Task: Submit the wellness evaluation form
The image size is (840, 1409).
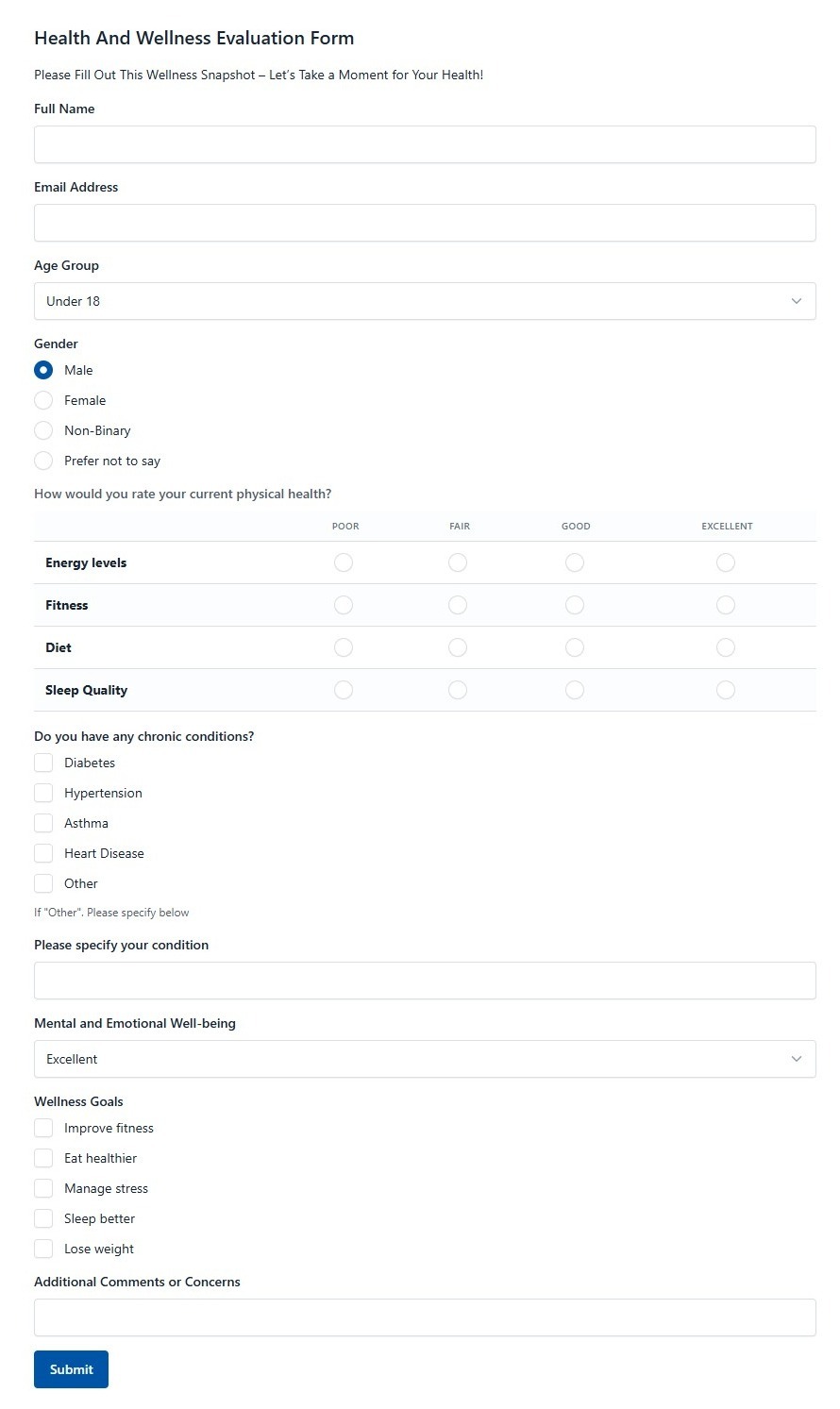Action: 71,1369
